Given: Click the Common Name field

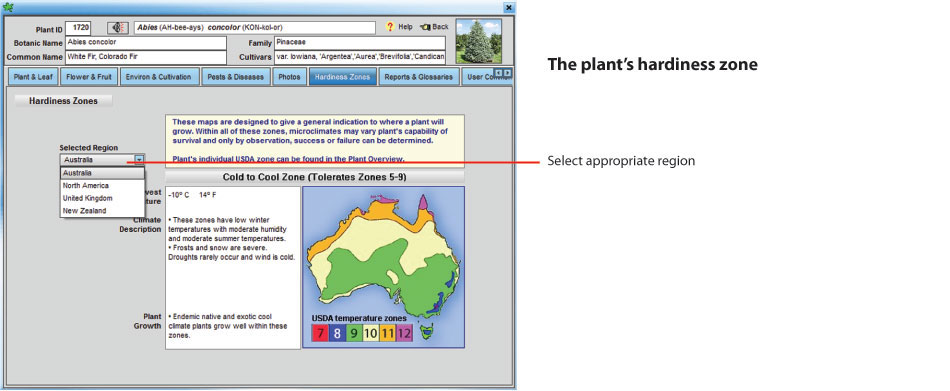Looking at the screenshot, I should click(x=145, y=58).
